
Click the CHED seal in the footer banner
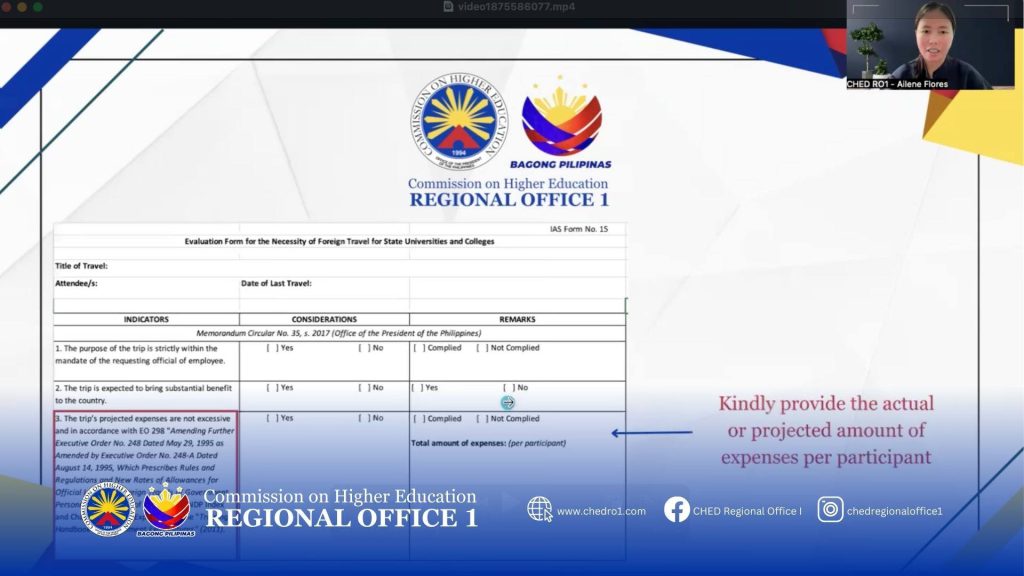(108, 509)
